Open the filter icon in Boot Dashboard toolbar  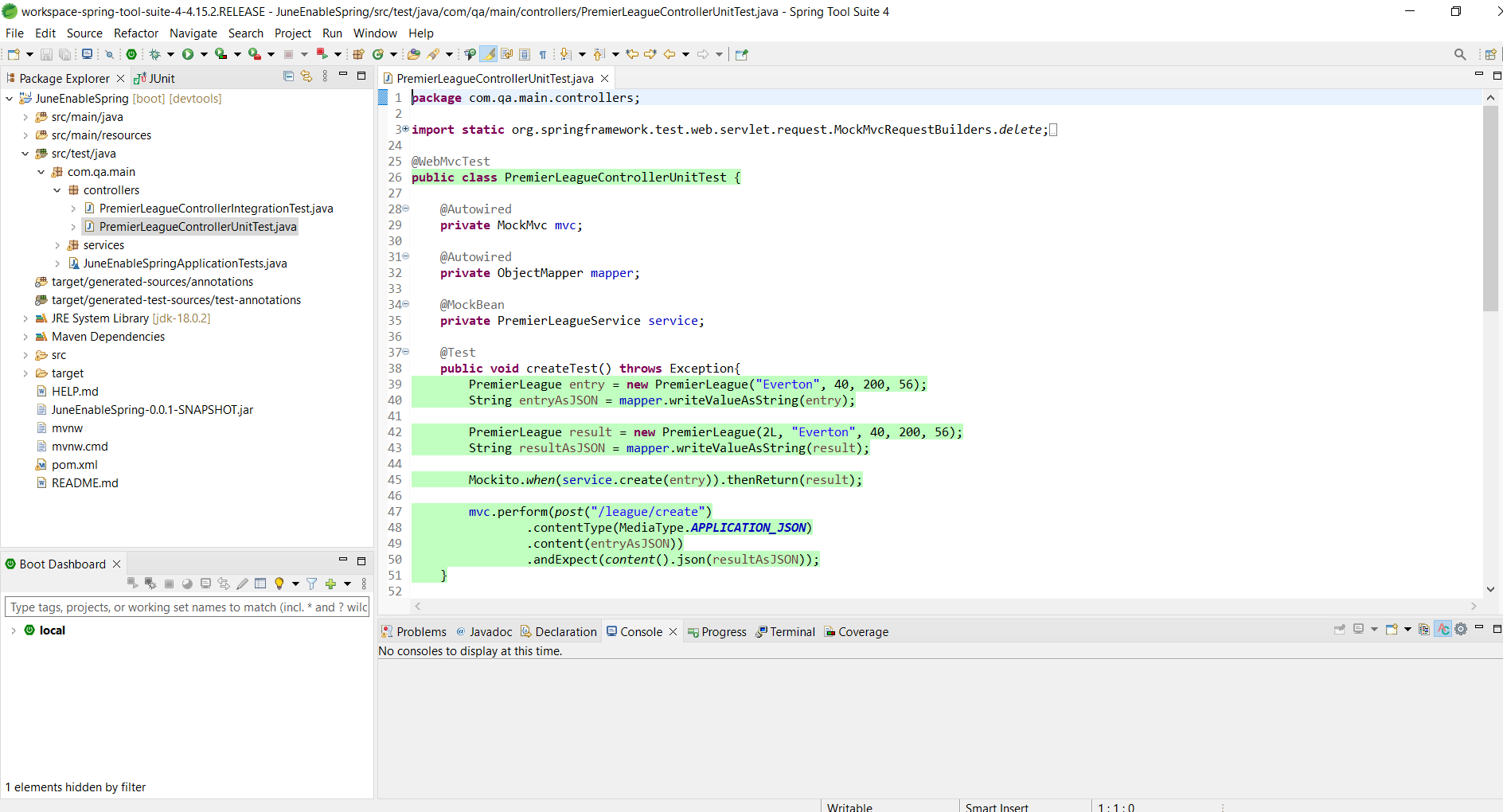point(312,583)
